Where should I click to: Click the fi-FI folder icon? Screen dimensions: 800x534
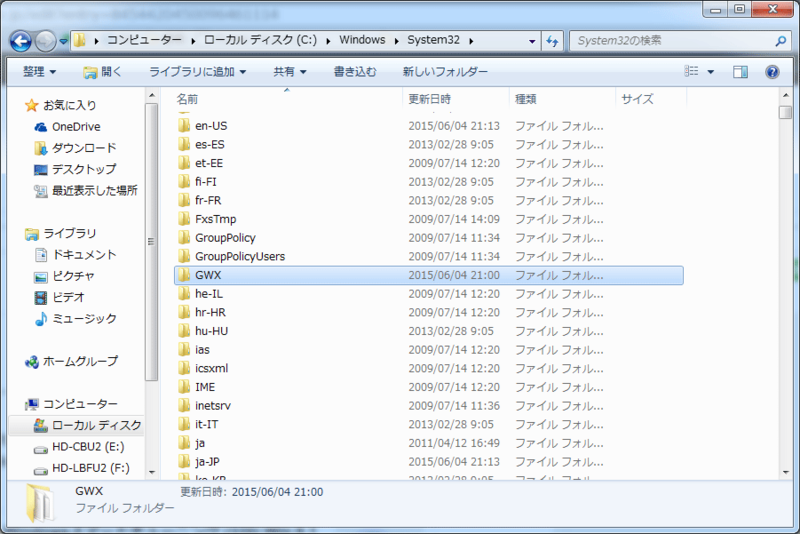coord(184,182)
